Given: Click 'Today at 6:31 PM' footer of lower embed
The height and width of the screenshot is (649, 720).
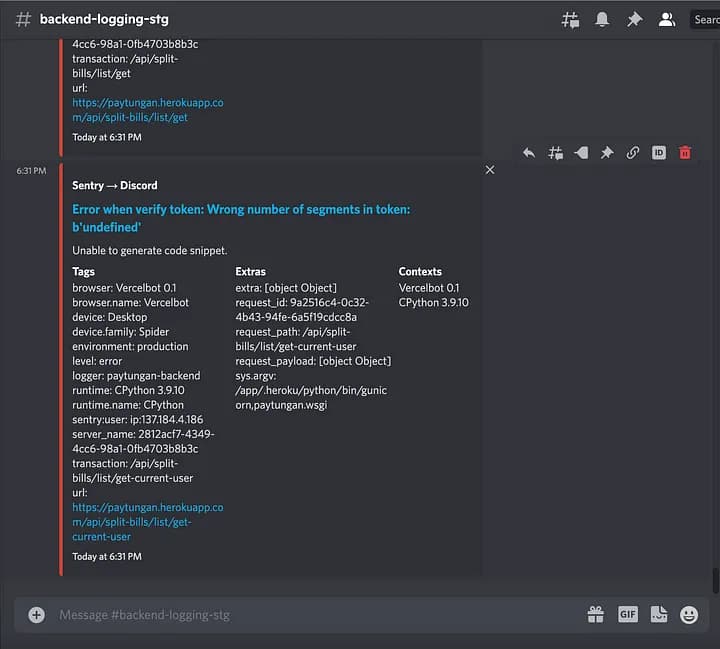Looking at the screenshot, I should point(107,557).
